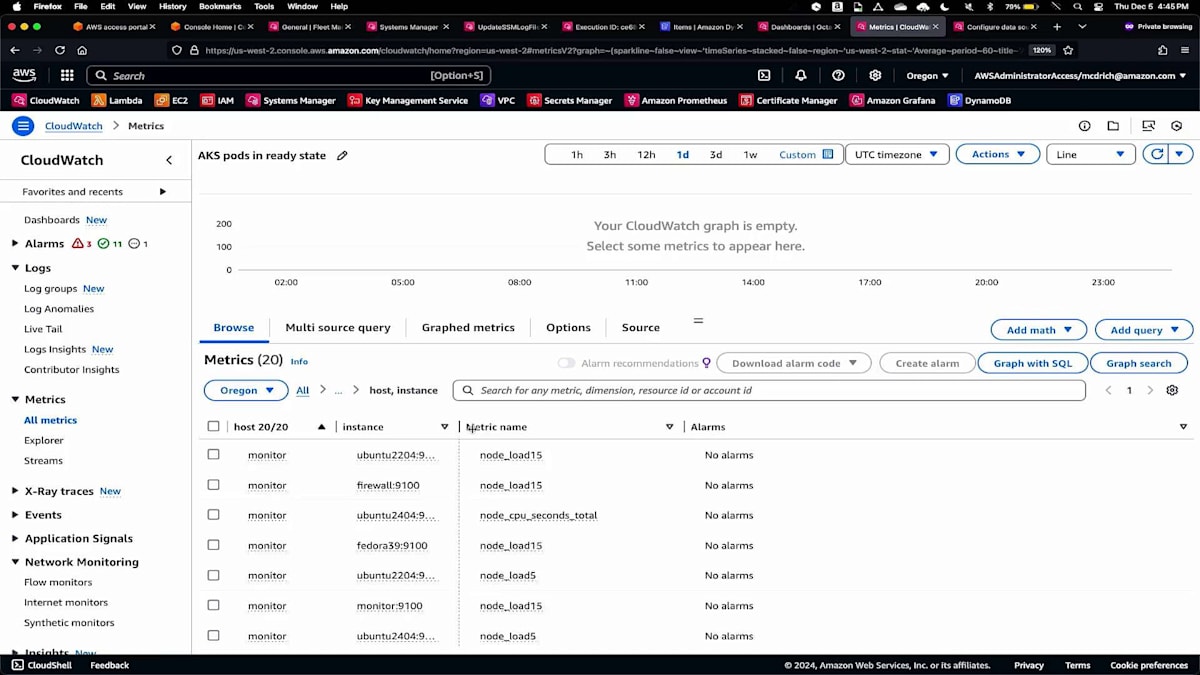Open metrics table preferences gear
This screenshot has height=675, width=1200.
1172,390
